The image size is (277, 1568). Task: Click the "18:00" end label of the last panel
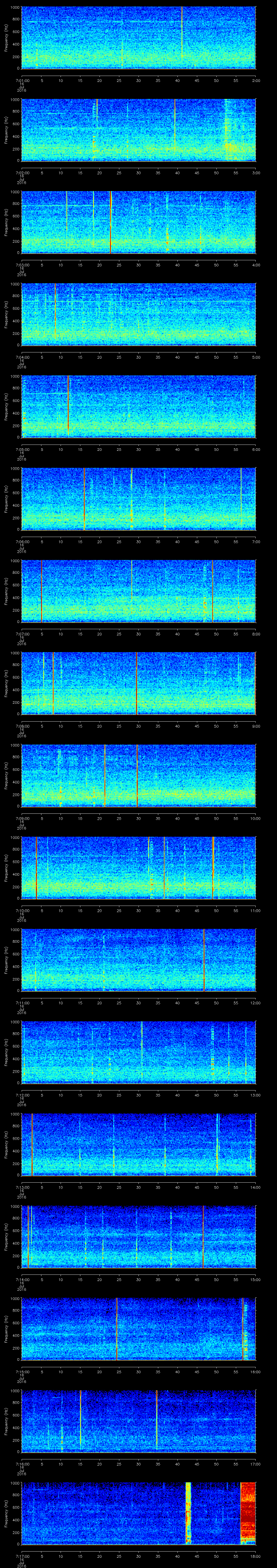[255, 1556]
